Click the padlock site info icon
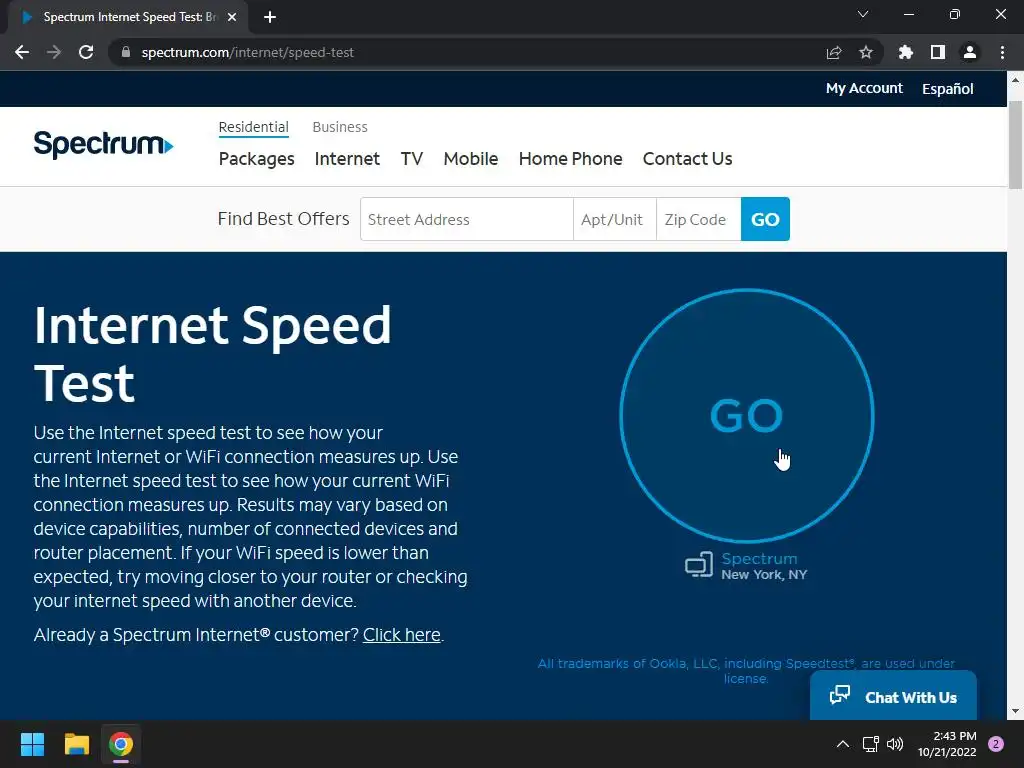The image size is (1024, 768). point(126,52)
